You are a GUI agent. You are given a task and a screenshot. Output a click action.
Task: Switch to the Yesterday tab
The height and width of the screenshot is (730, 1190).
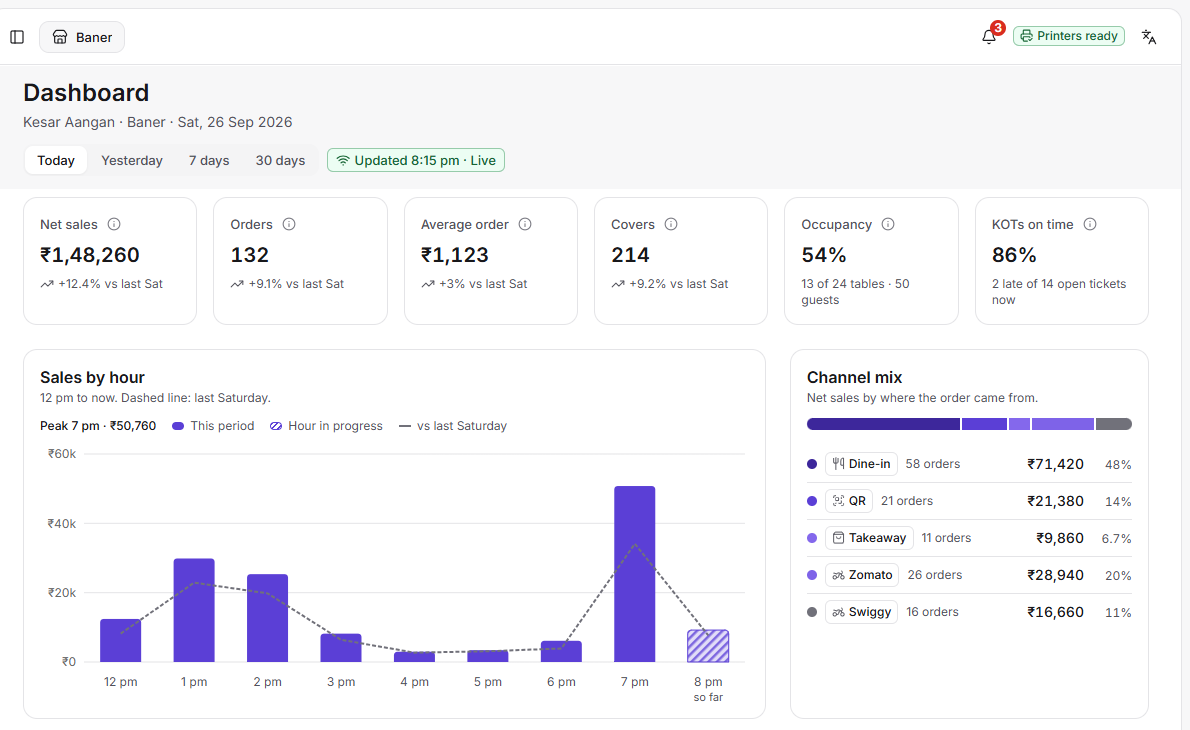pyautogui.click(x=132, y=160)
